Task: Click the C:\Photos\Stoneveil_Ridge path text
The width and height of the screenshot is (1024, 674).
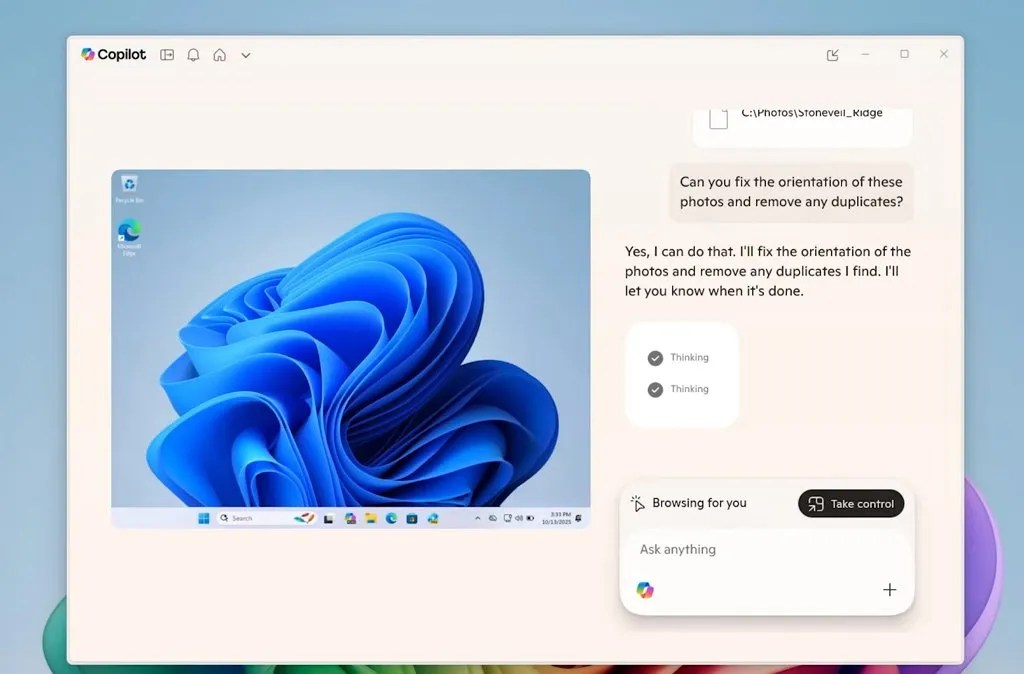Action: [x=812, y=112]
